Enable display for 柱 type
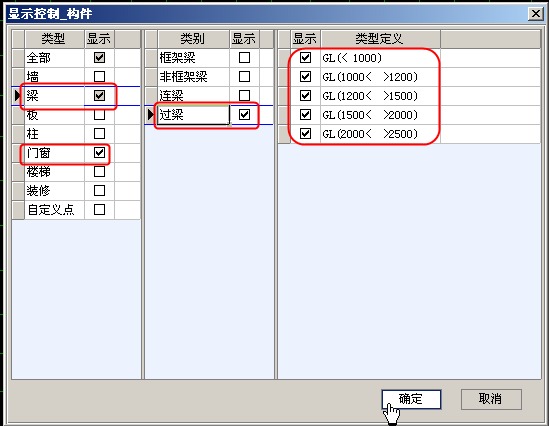Viewport: 549px width, 426px height. tap(99, 133)
